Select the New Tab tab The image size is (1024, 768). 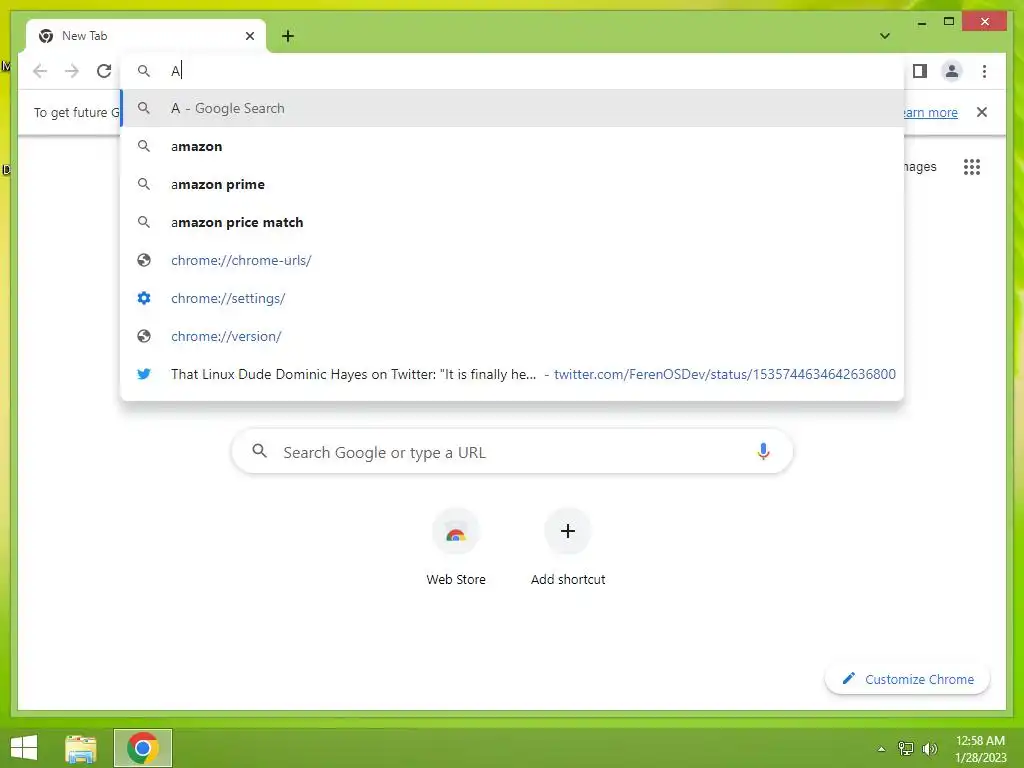146,36
